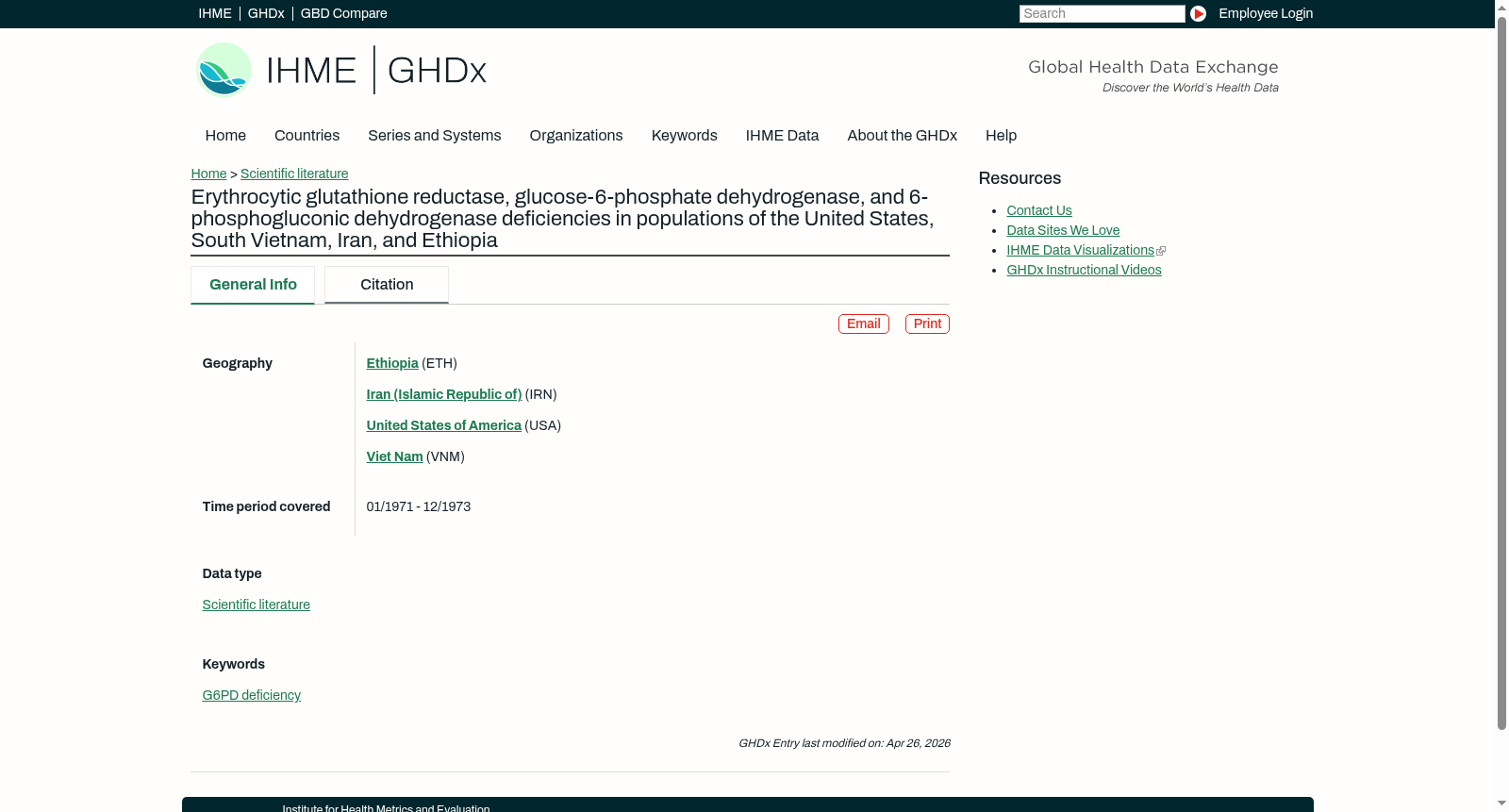Open Data Sites We Love link

pos(1063,230)
